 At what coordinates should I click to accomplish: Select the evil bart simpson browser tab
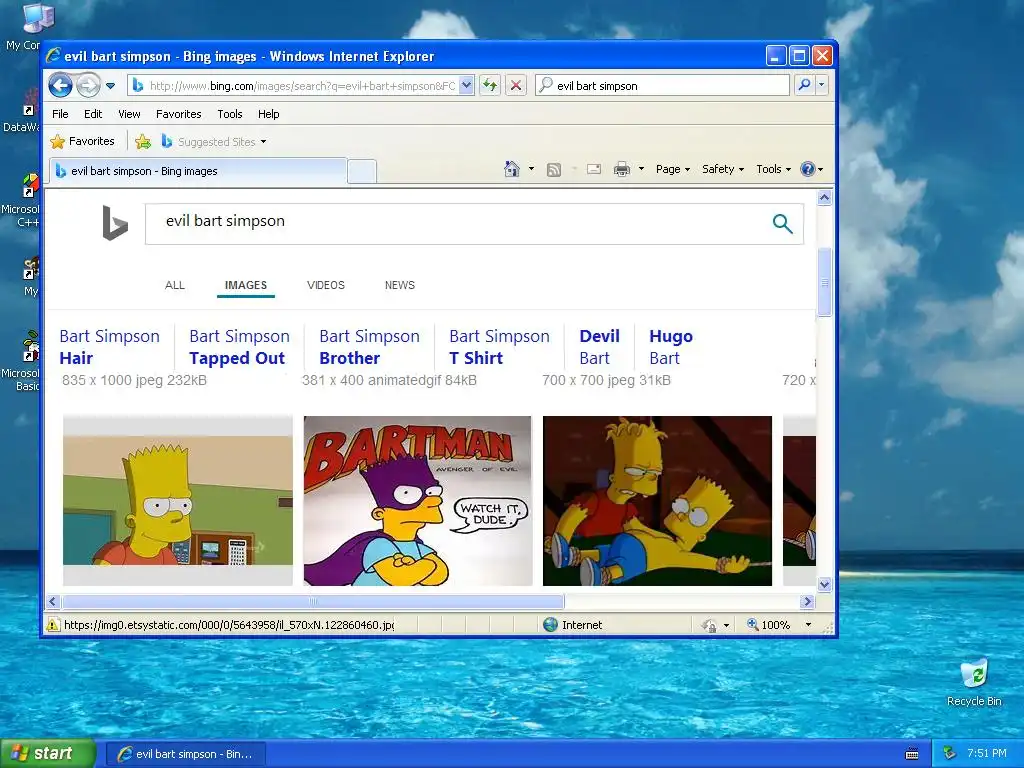pos(197,170)
